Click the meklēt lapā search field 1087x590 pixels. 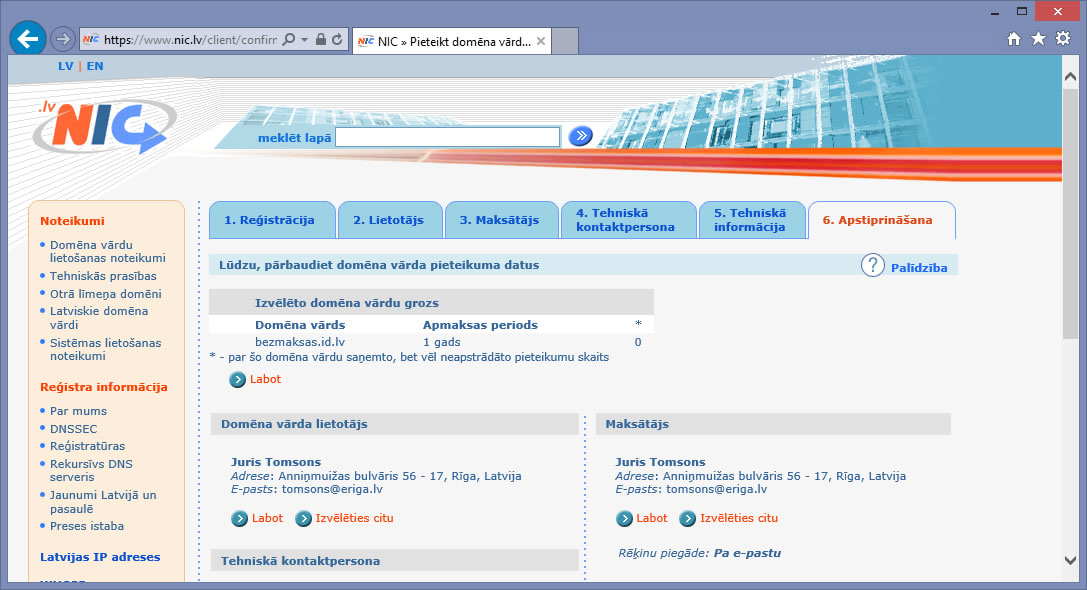447,137
